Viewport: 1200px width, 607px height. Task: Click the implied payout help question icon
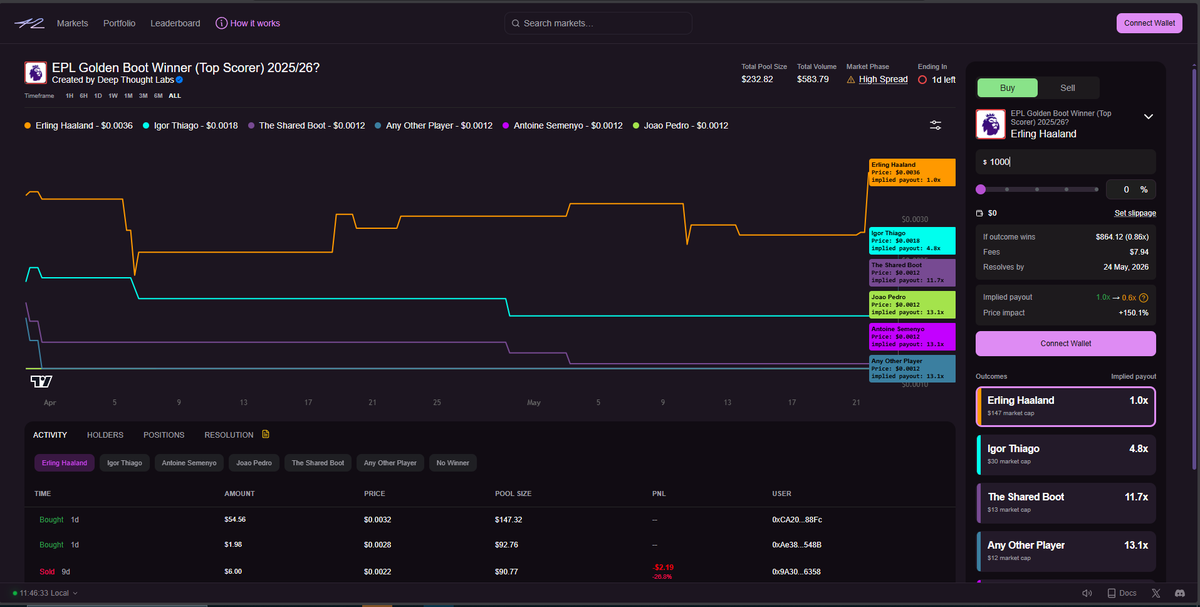pos(1144,298)
